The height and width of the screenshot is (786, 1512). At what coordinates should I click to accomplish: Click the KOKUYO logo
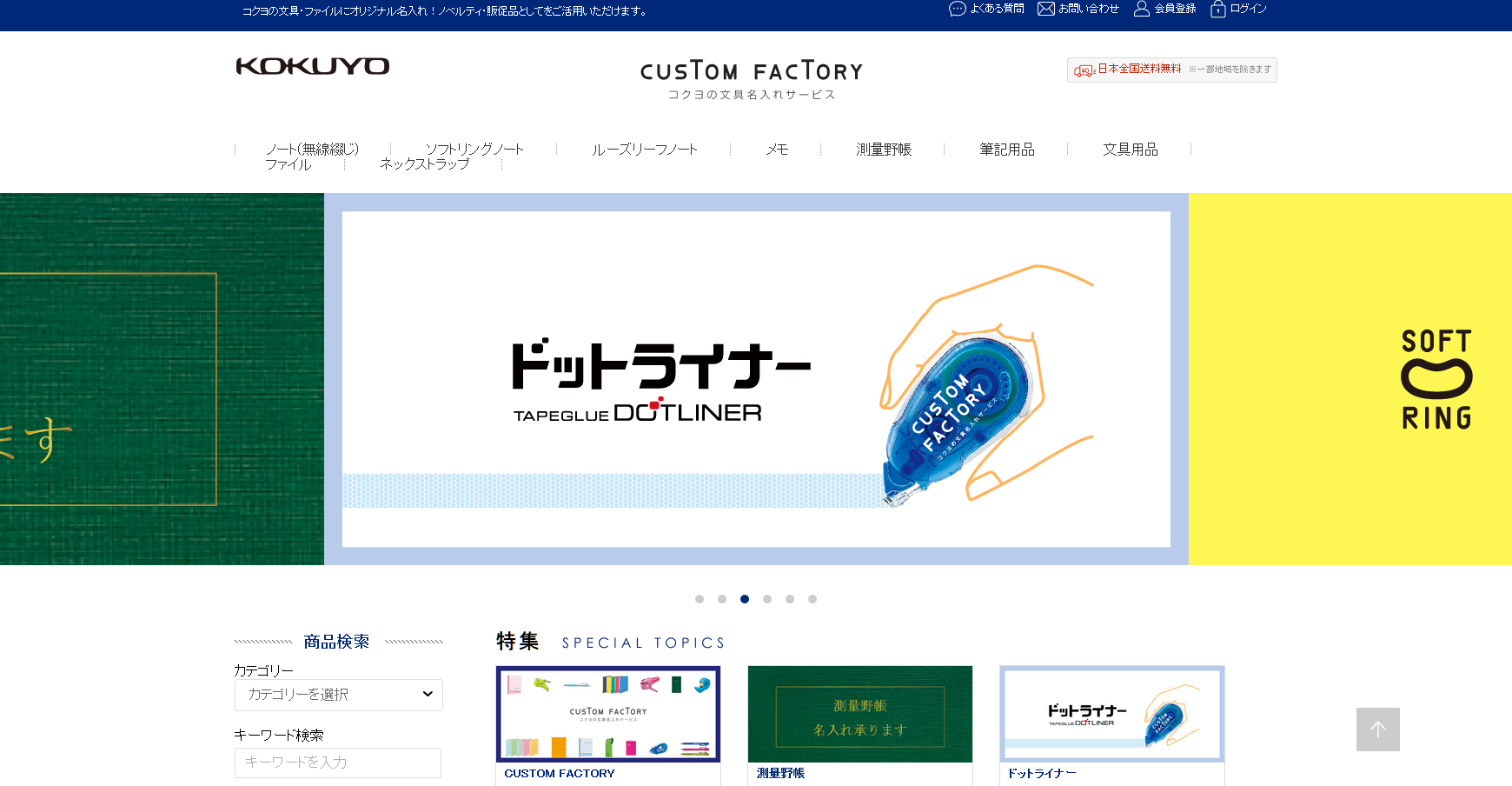click(313, 66)
